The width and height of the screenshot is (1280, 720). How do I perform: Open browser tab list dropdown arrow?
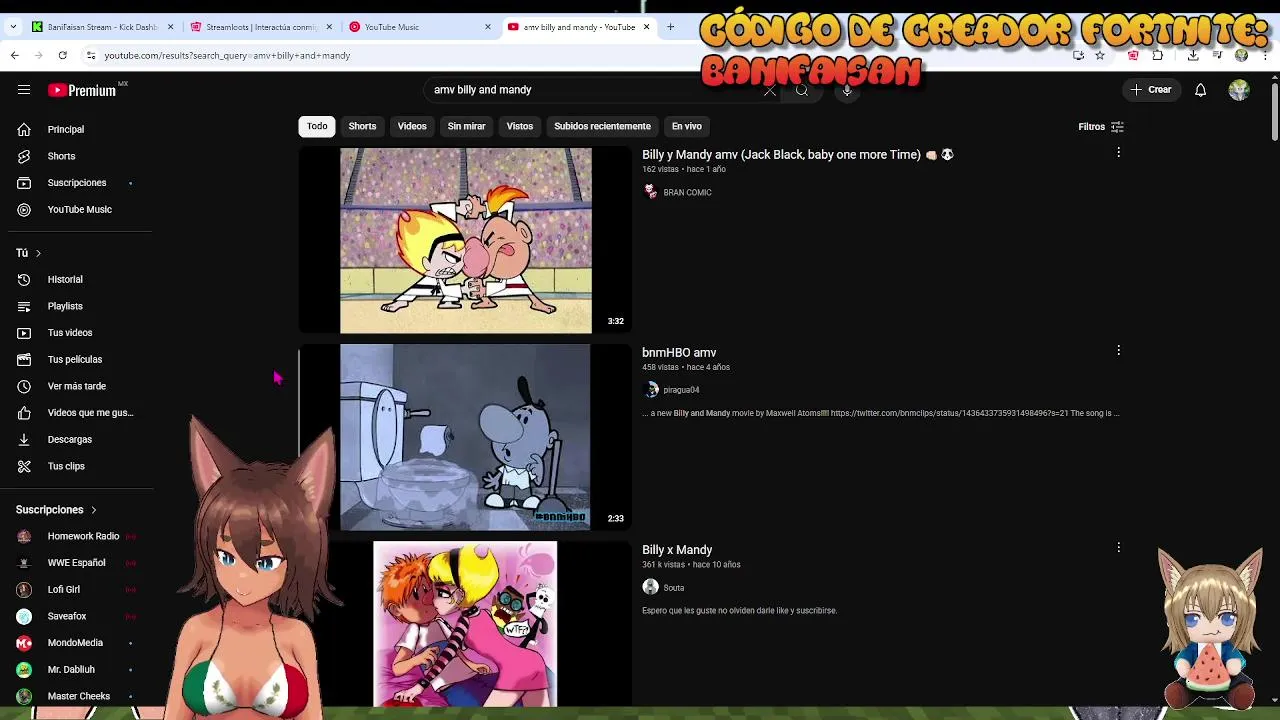(13, 27)
